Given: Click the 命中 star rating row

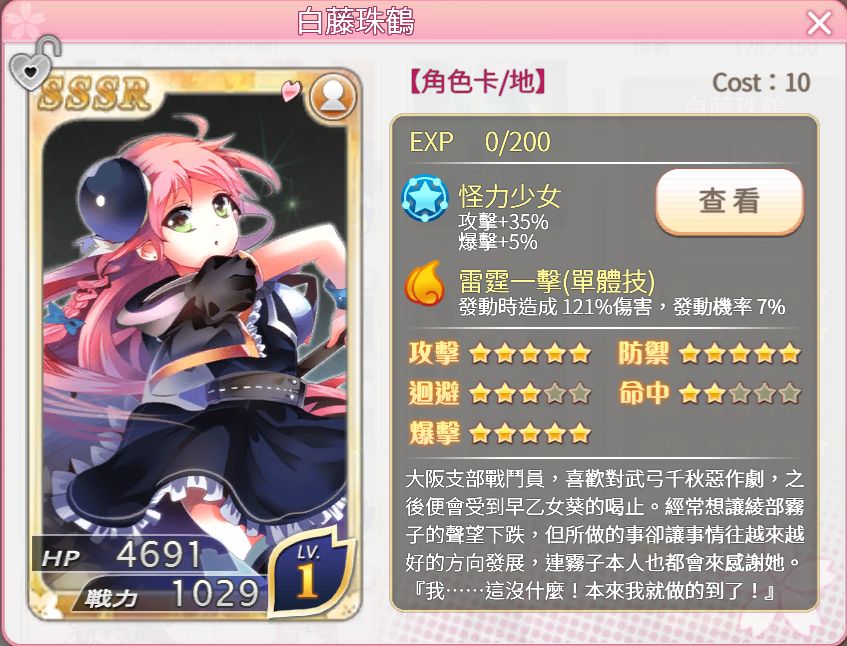Looking at the screenshot, I should click(709, 393).
